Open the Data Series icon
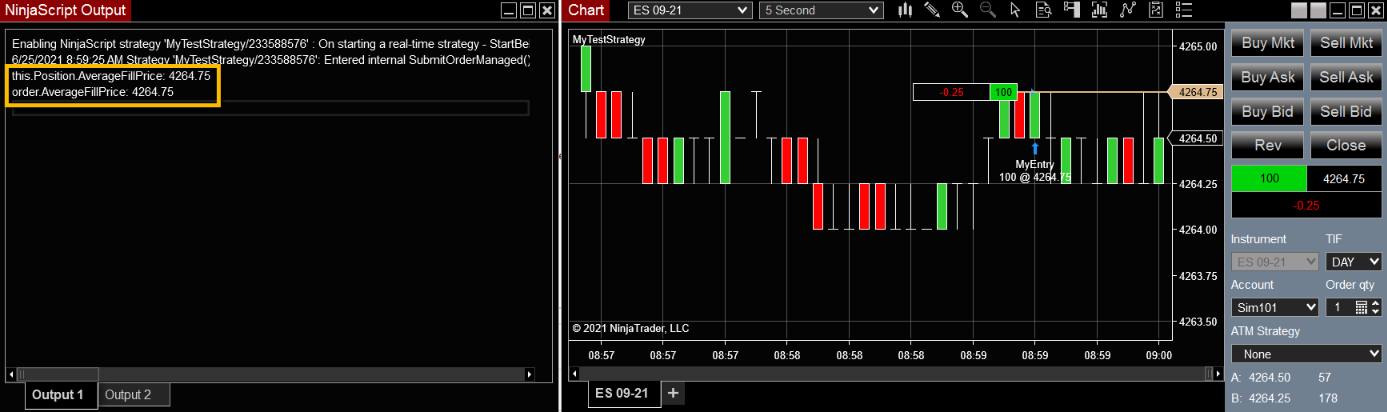Screen dimensions: 1387x412 pyautogui.click(x=1099, y=10)
